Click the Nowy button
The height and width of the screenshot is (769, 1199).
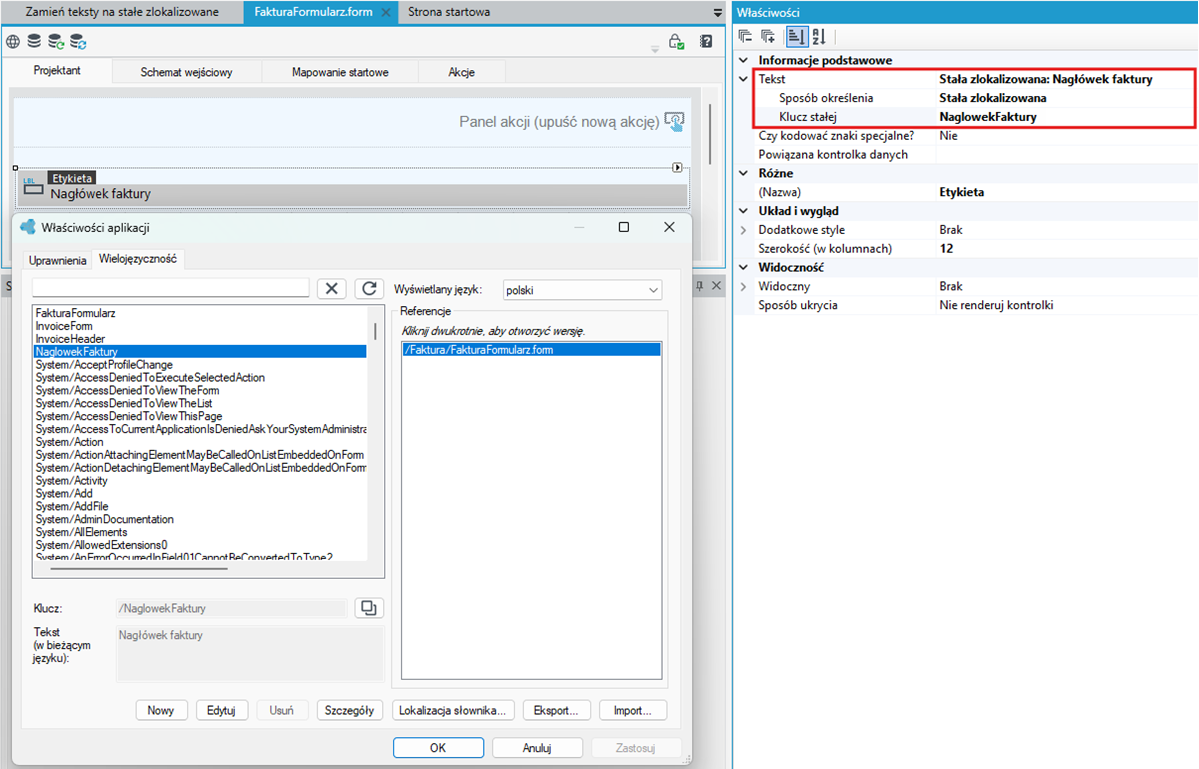pos(161,710)
